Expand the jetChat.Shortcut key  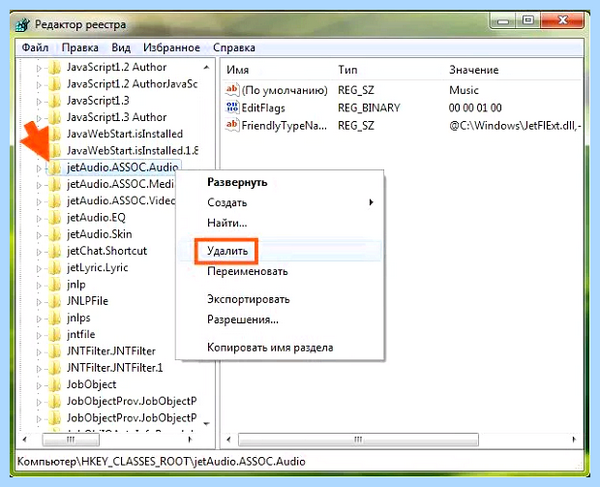pyautogui.click(x=39, y=252)
